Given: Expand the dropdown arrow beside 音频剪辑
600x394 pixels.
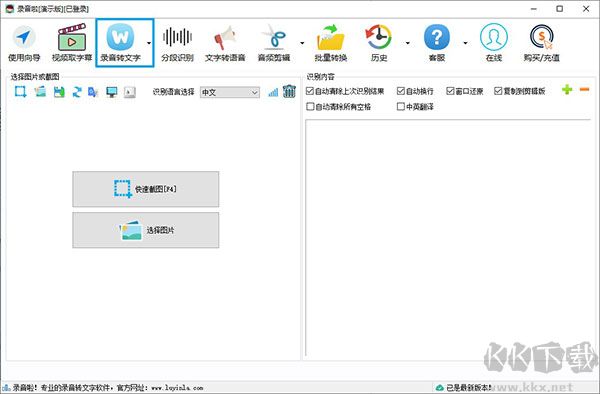Looking at the screenshot, I should click(302, 43).
